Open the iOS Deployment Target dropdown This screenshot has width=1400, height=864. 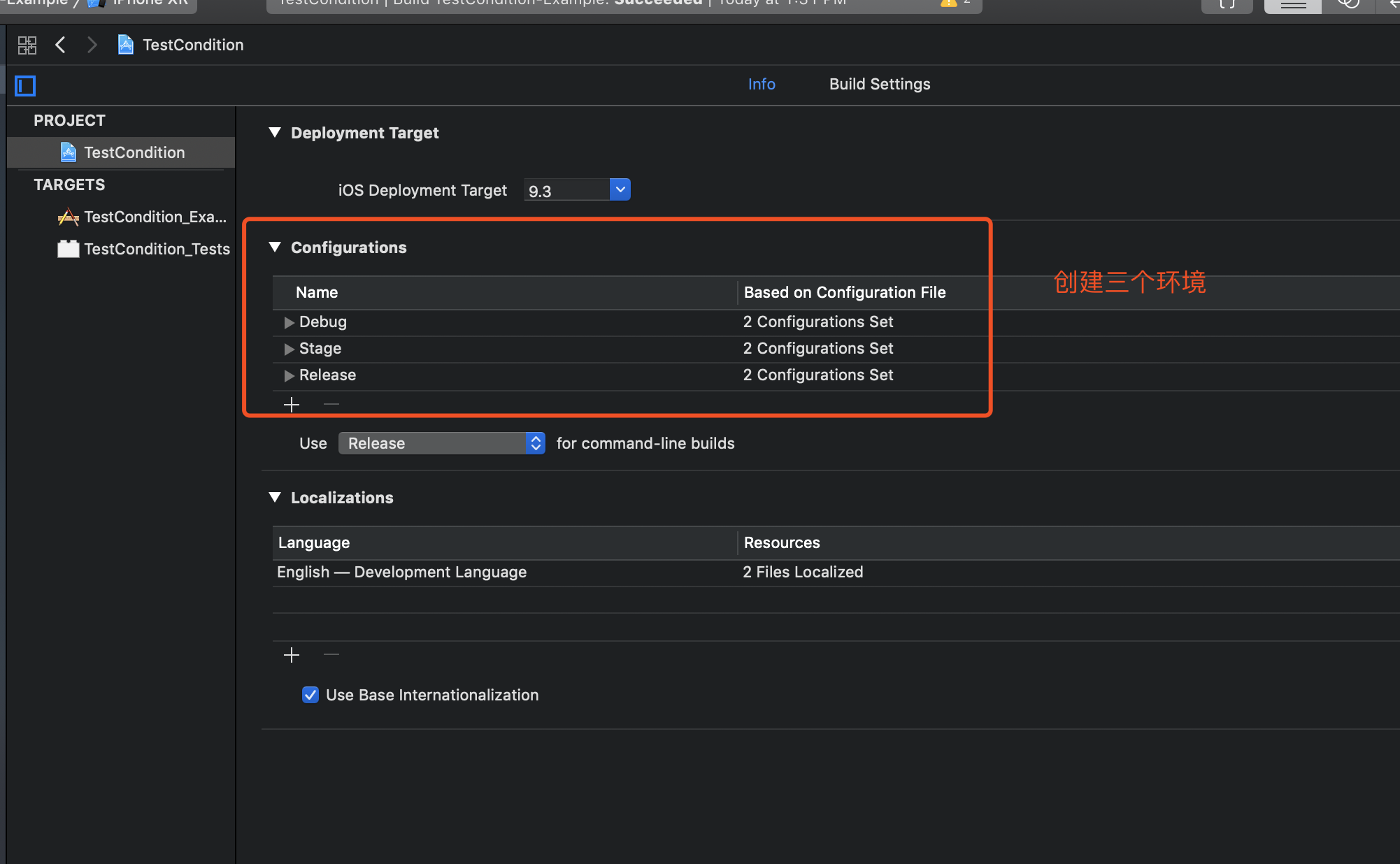click(x=620, y=189)
